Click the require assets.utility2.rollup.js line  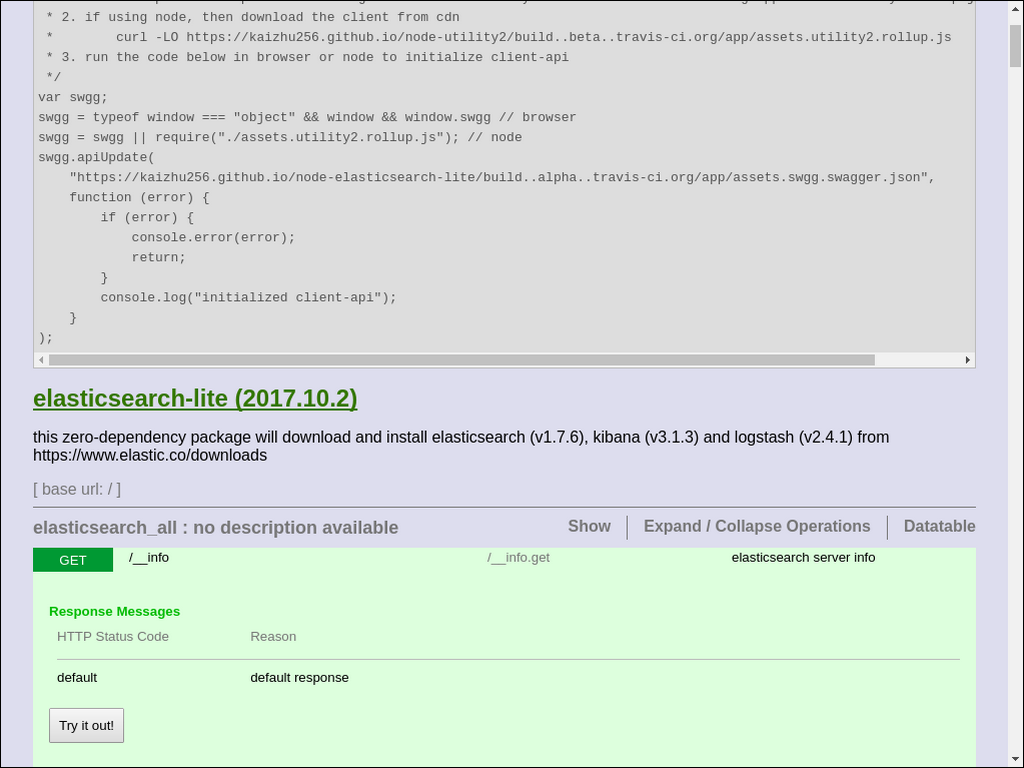pyautogui.click(x=280, y=137)
